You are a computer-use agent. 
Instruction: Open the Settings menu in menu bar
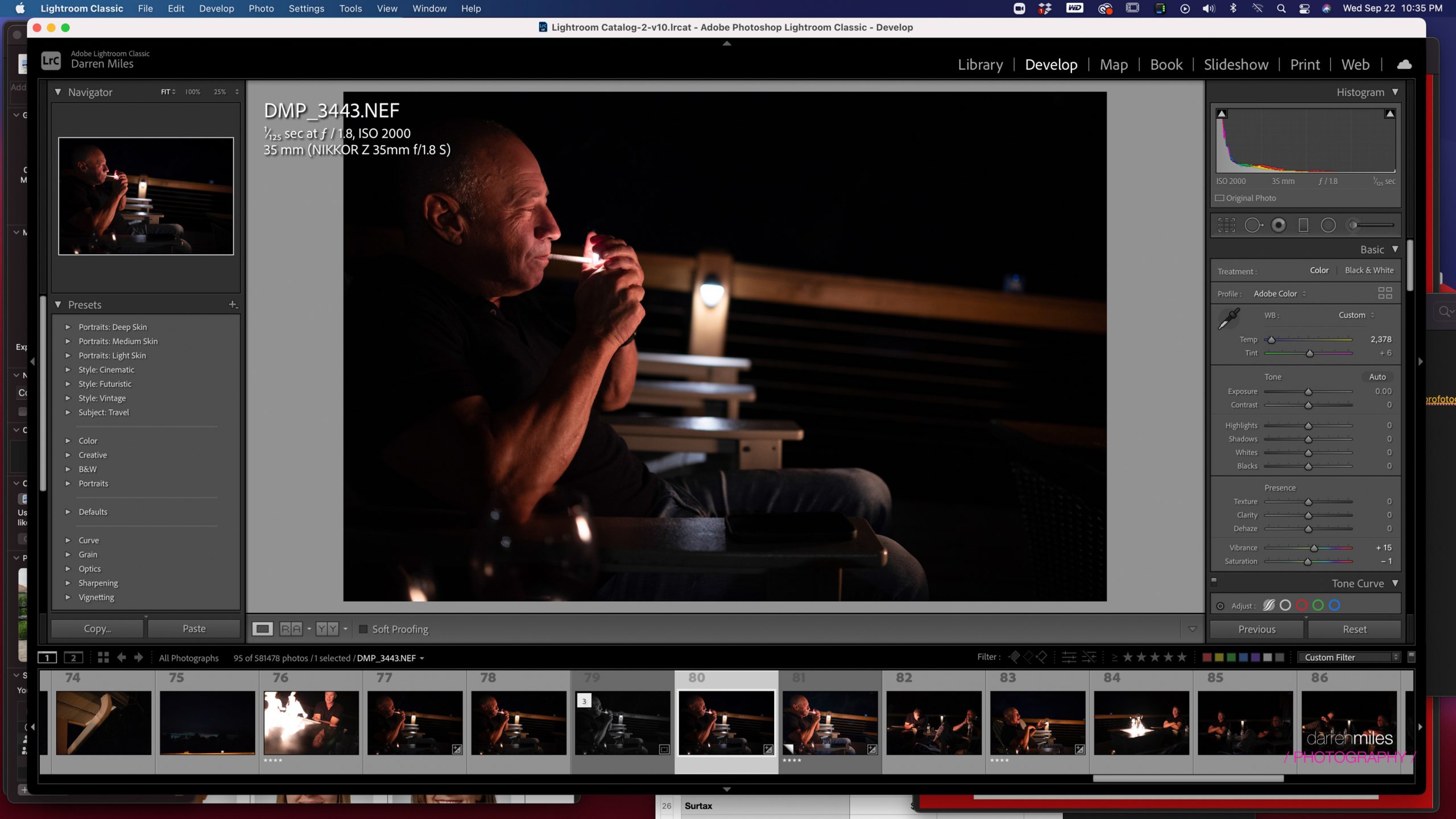point(306,9)
